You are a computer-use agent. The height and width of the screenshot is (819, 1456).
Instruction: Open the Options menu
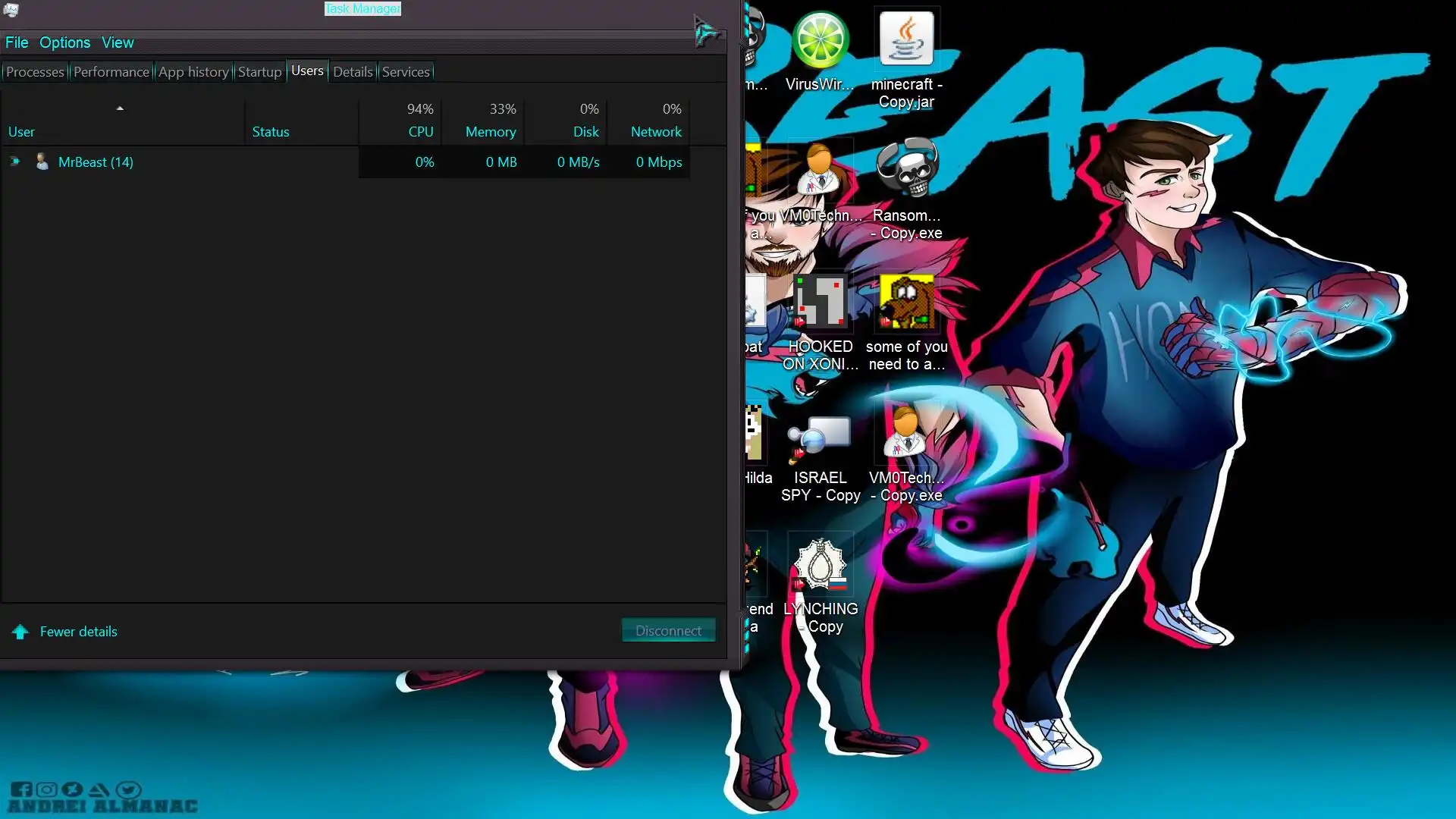[64, 42]
